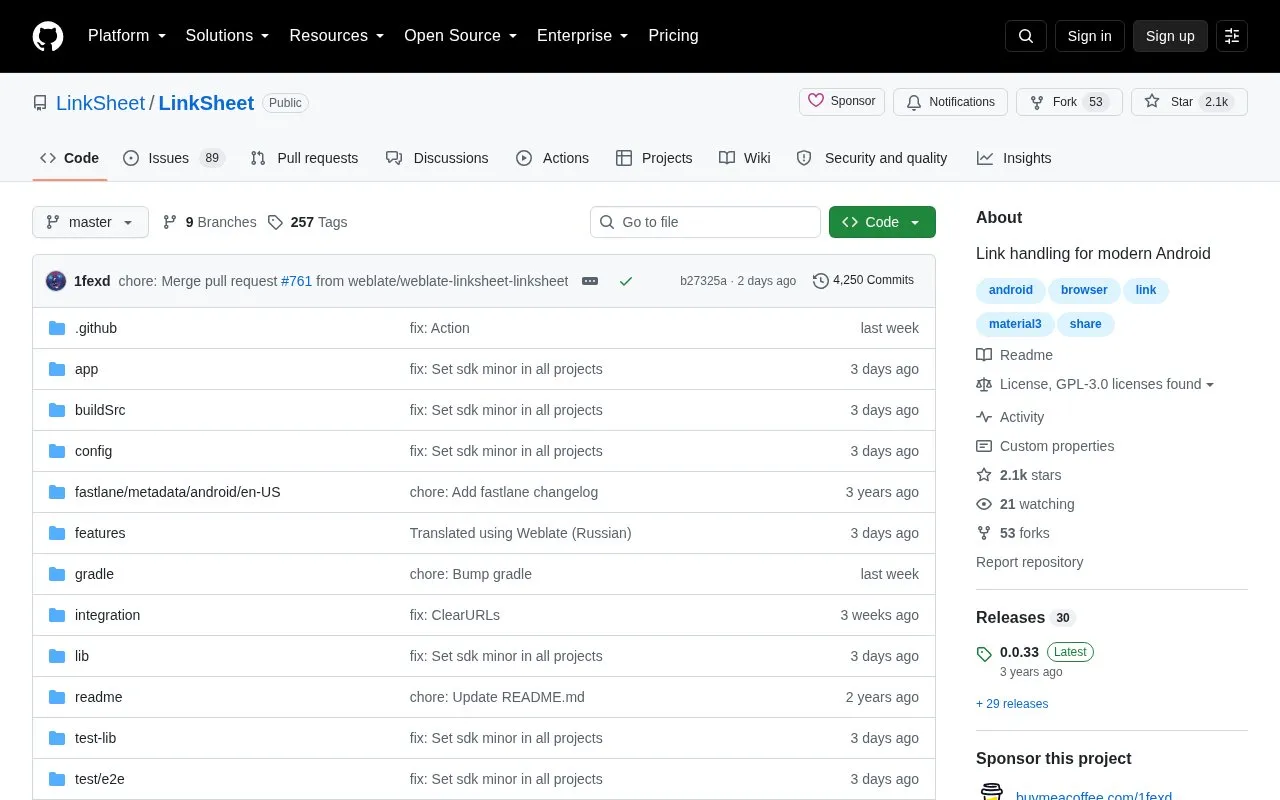This screenshot has width=1280, height=800.
Task: Open the 4,250 Commits history
Action: (863, 281)
